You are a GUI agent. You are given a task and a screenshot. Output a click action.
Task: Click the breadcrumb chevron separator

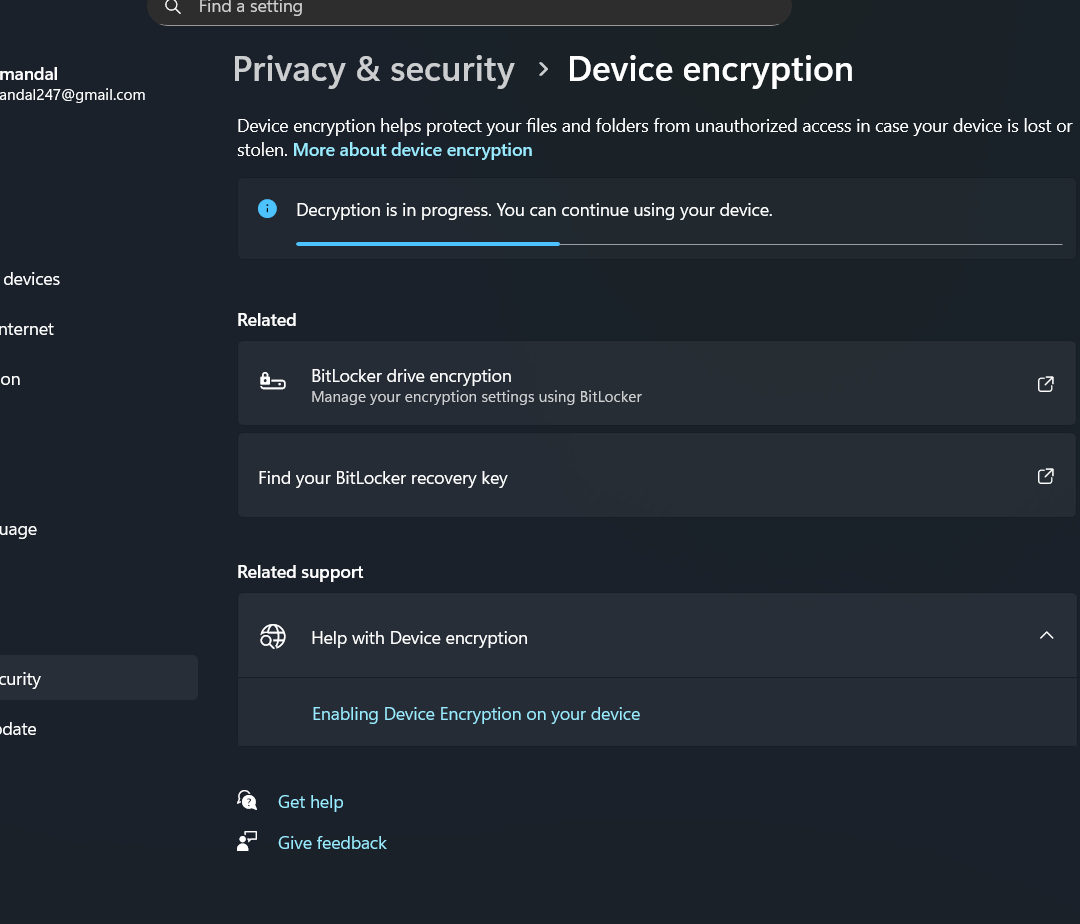tap(543, 69)
